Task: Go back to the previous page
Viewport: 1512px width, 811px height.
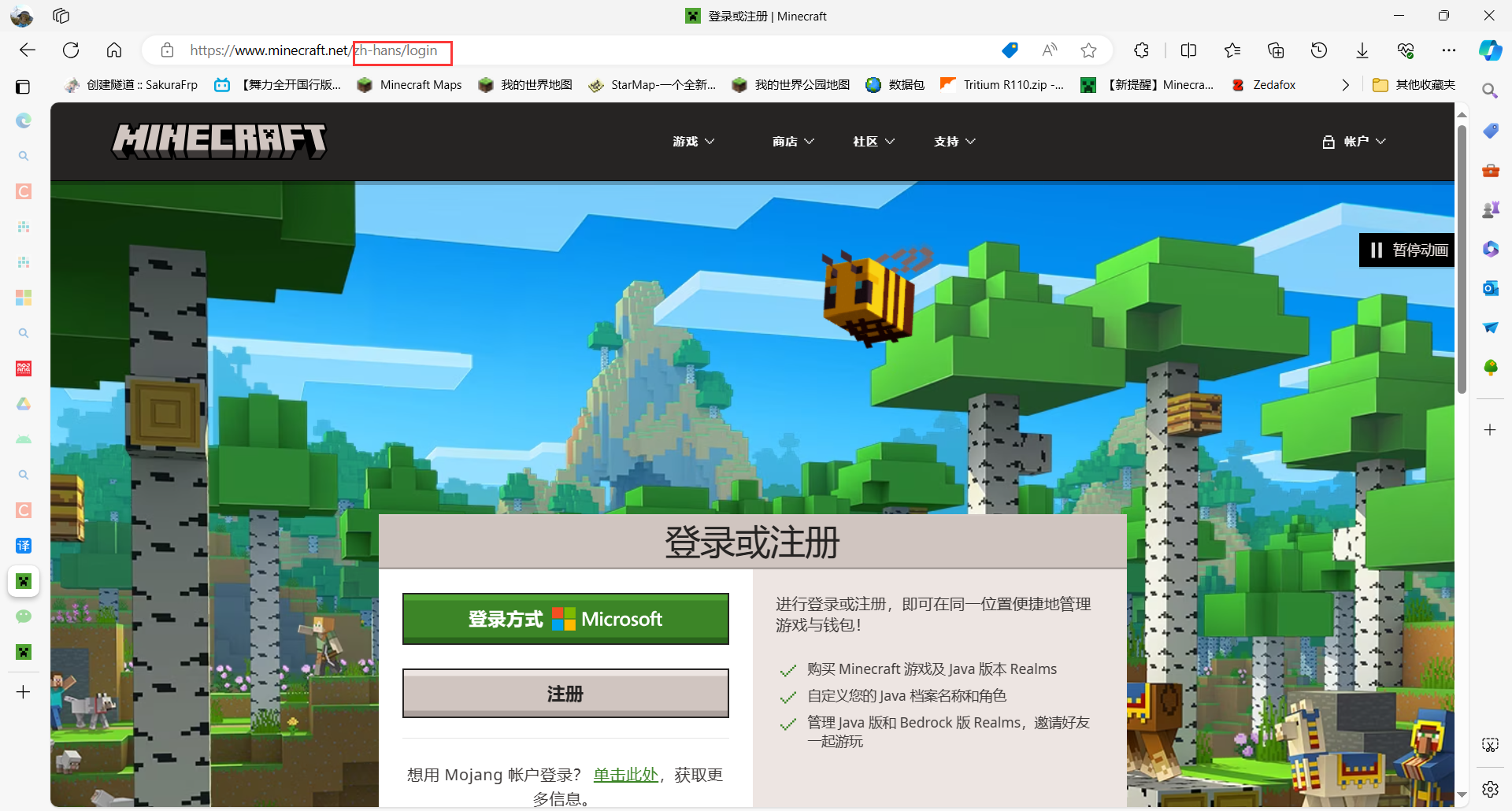Action: point(28,50)
